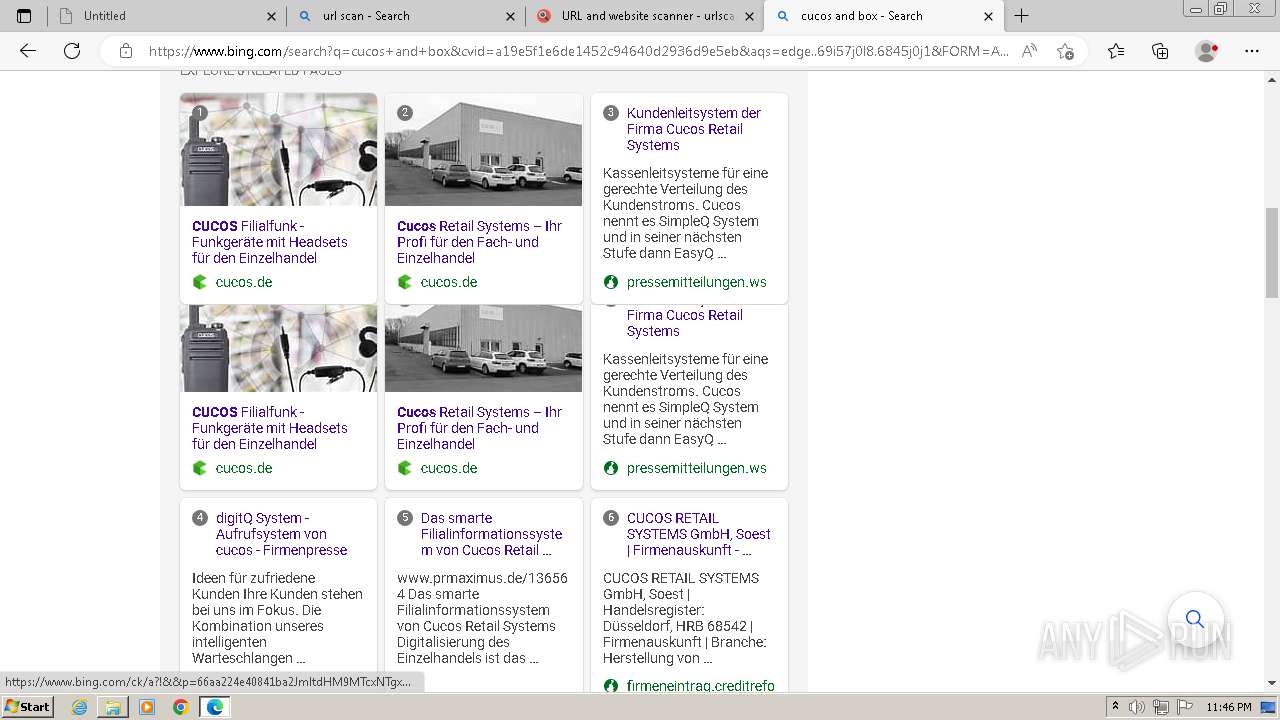Click top cucos.de under Filialfunk card
The height and width of the screenshot is (720, 1280).
[x=244, y=282]
